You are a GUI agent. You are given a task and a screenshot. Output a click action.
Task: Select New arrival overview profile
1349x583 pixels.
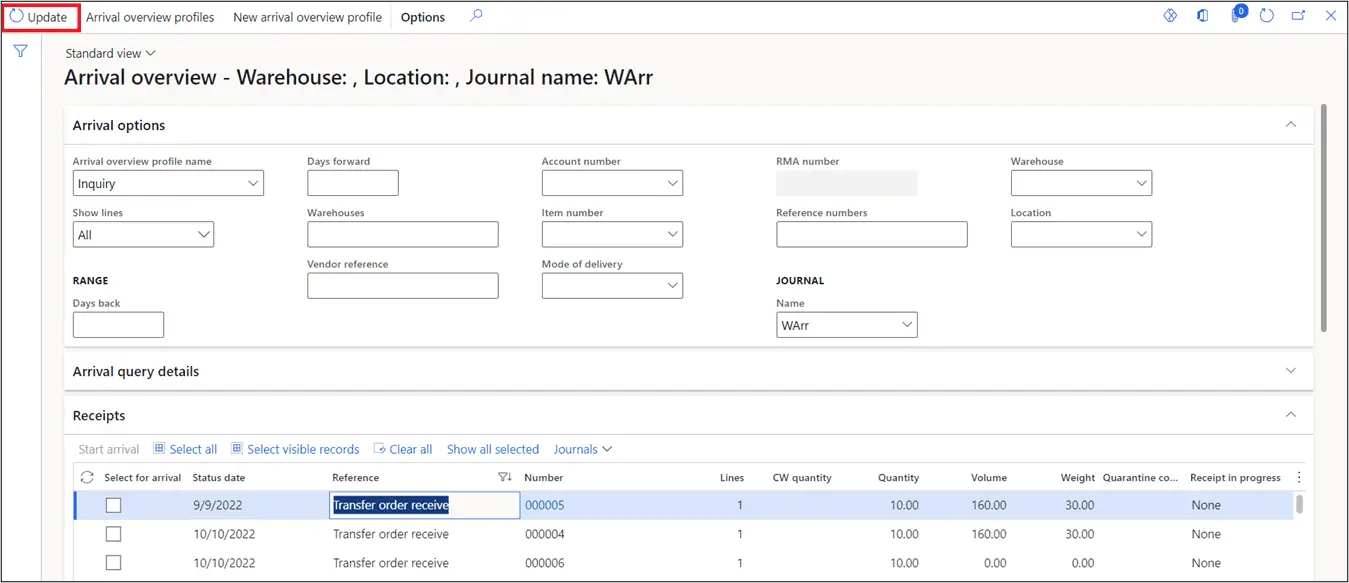coord(307,17)
